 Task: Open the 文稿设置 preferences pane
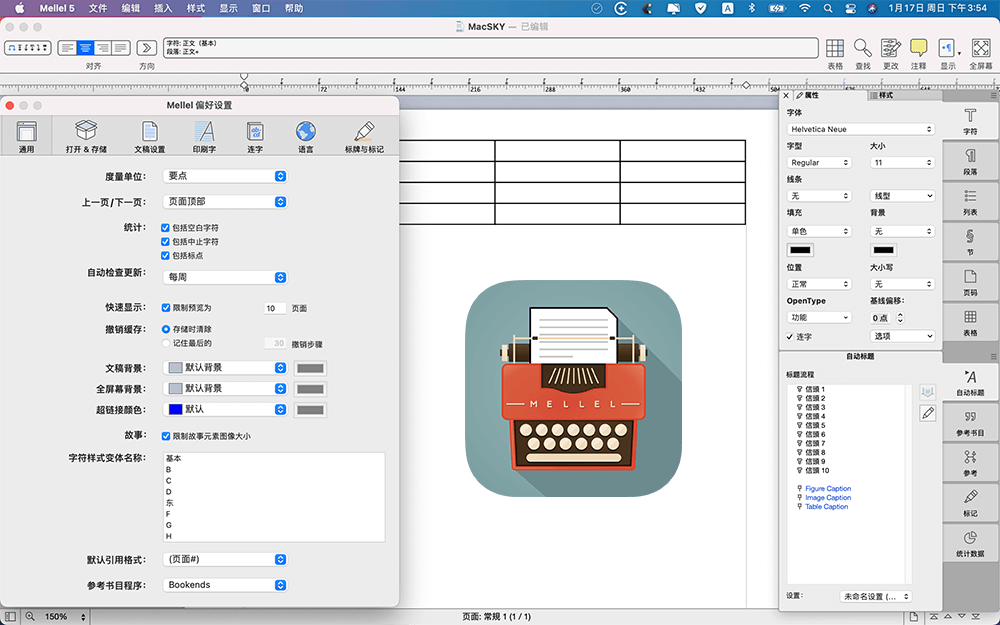click(x=150, y=136)
